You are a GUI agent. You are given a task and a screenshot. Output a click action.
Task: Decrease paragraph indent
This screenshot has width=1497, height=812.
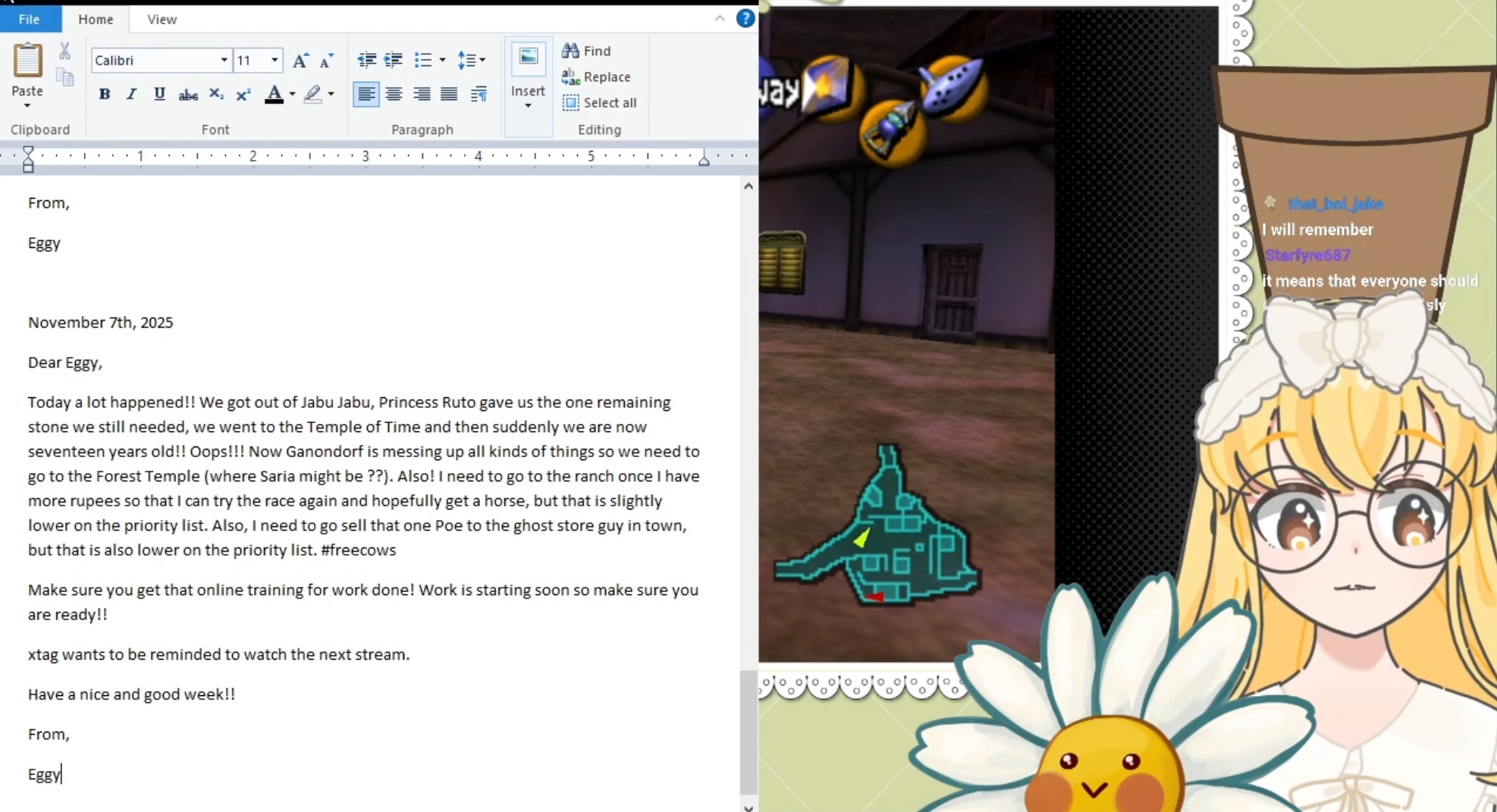[x=366, y=60]
